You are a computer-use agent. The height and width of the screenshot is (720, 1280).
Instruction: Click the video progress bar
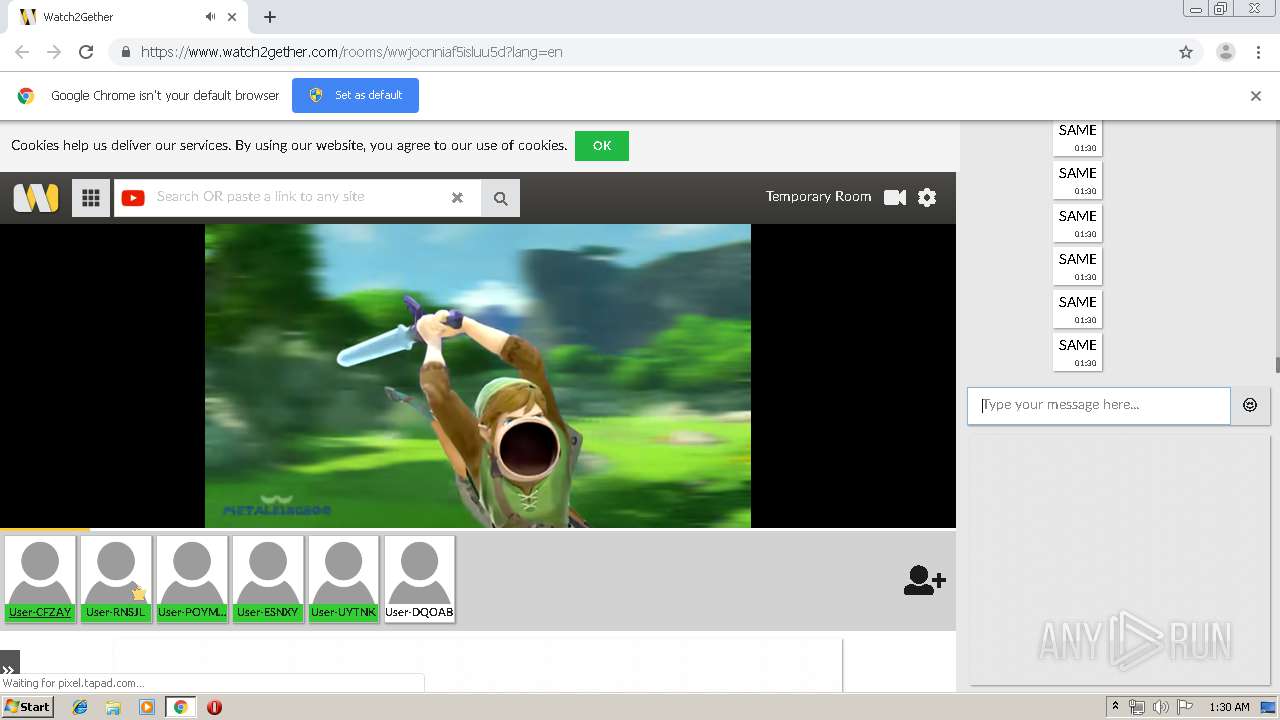pos(478,529)
